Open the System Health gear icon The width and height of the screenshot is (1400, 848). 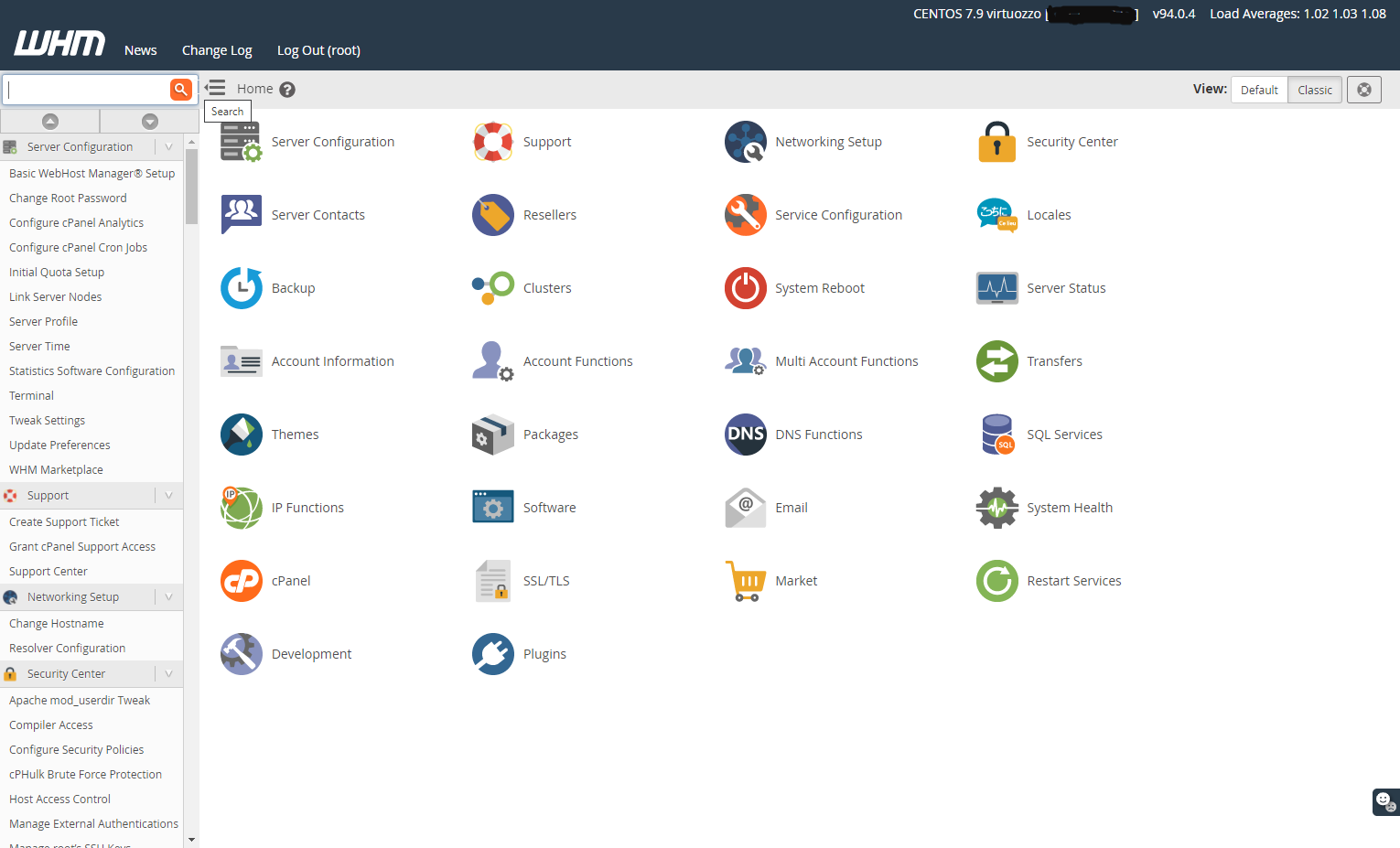996,508
